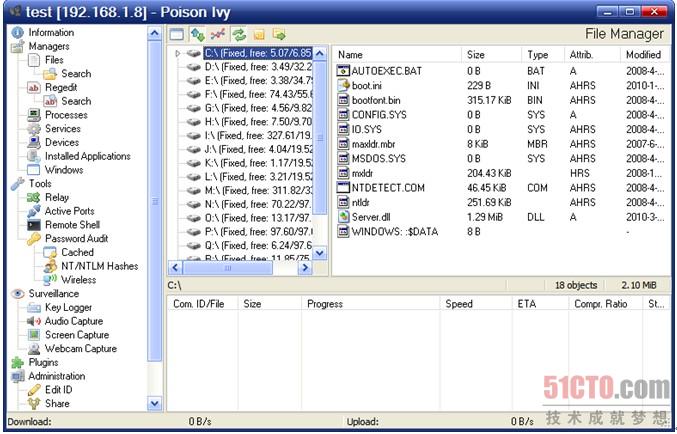Open the Plugins section
Image resolution: width=677 pixels, height=434 pixels.
[x=43, y=363]
